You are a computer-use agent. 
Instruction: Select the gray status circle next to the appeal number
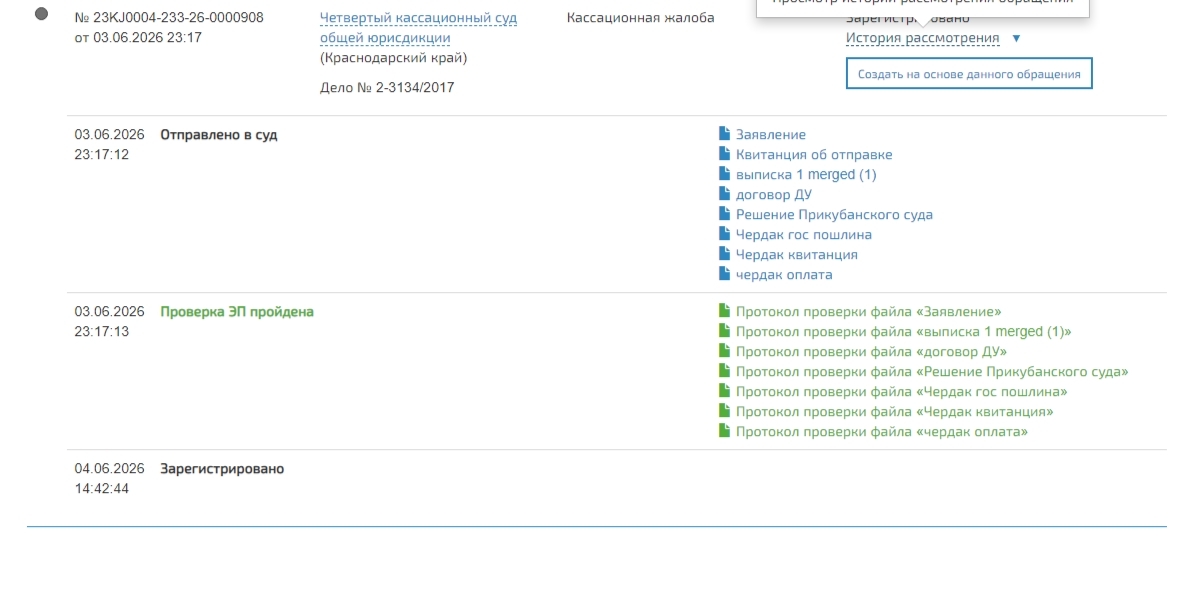click(x=42, y=14)
